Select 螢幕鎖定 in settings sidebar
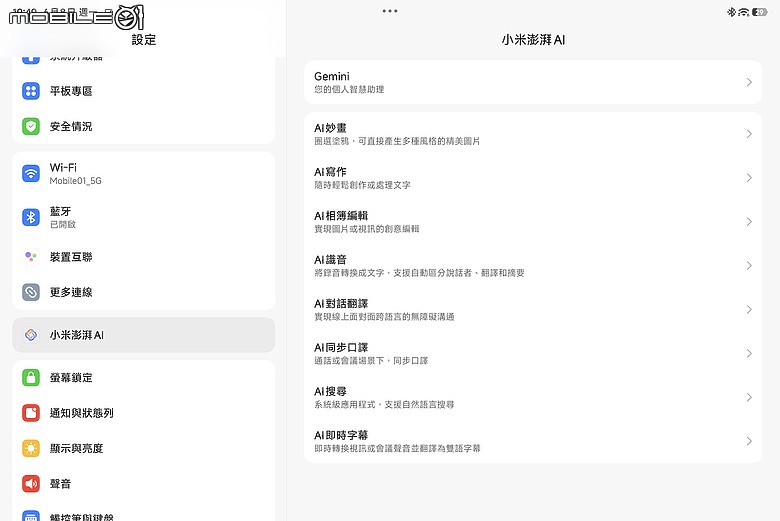 click(144, 378)
